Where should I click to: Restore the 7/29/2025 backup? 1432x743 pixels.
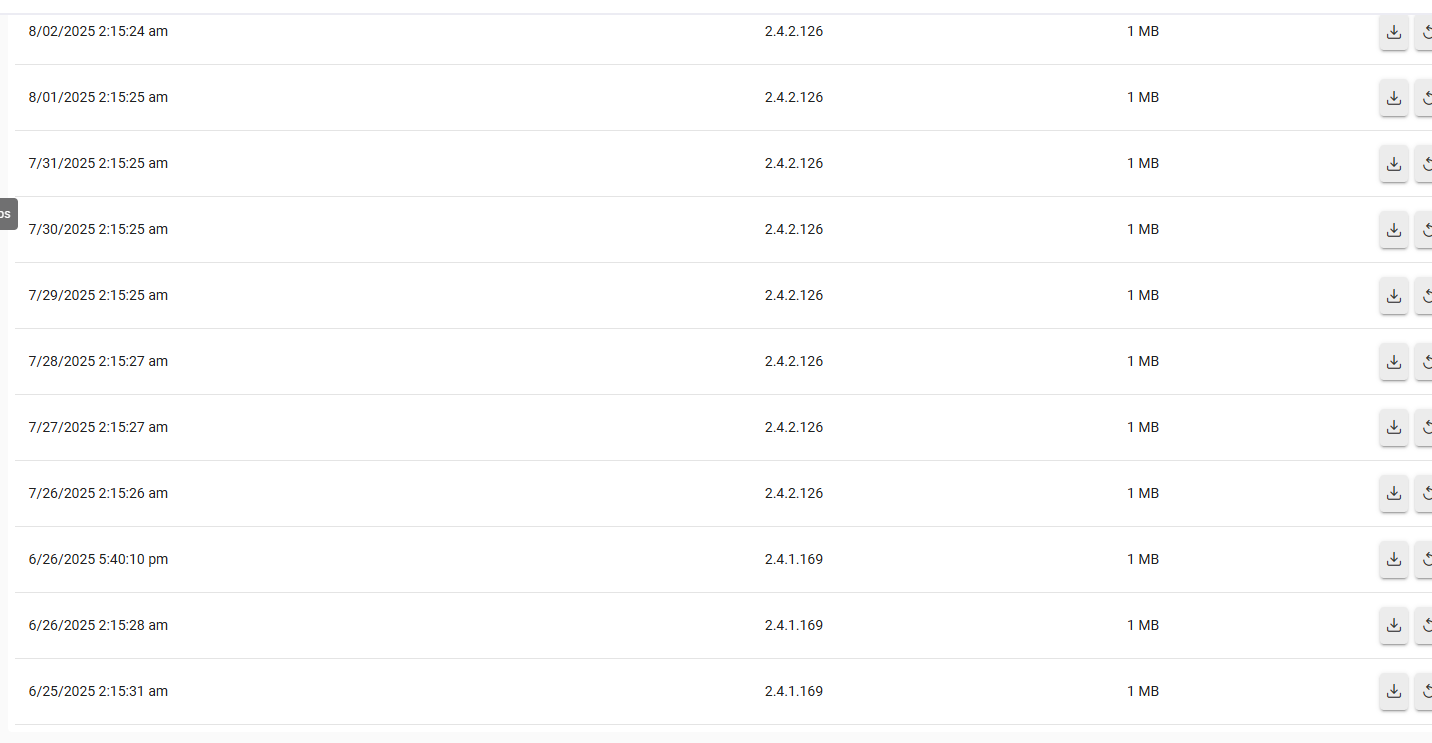(1425, 296)
